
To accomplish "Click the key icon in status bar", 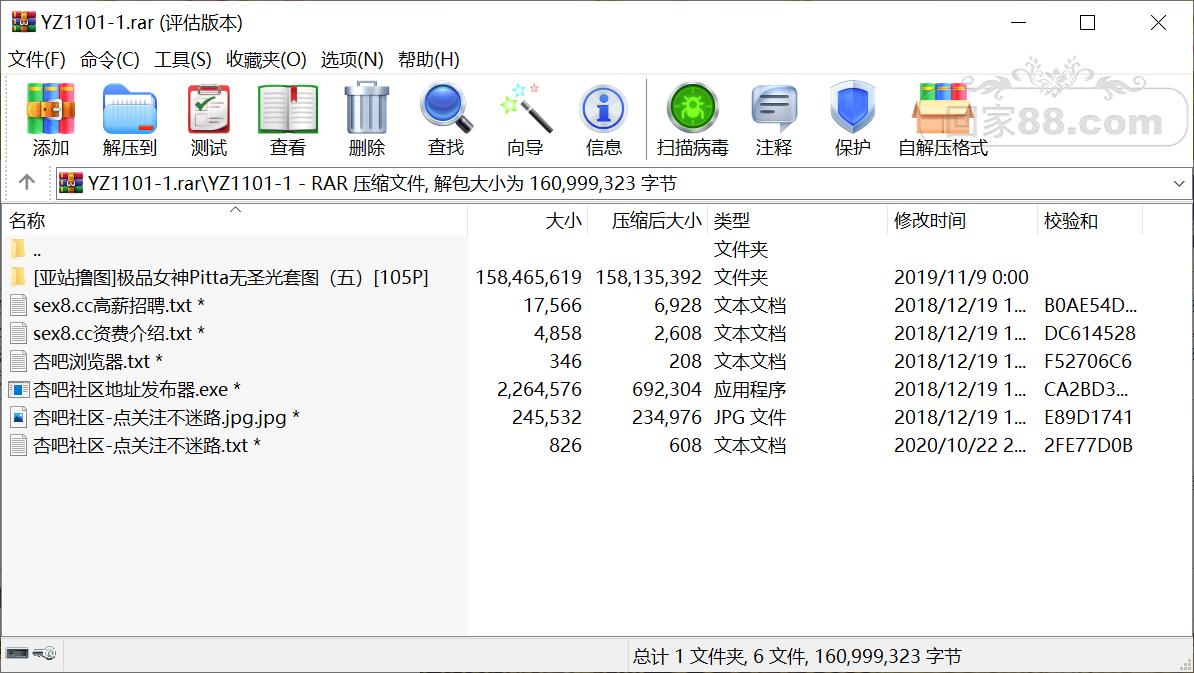I will (x=45, y=653).
